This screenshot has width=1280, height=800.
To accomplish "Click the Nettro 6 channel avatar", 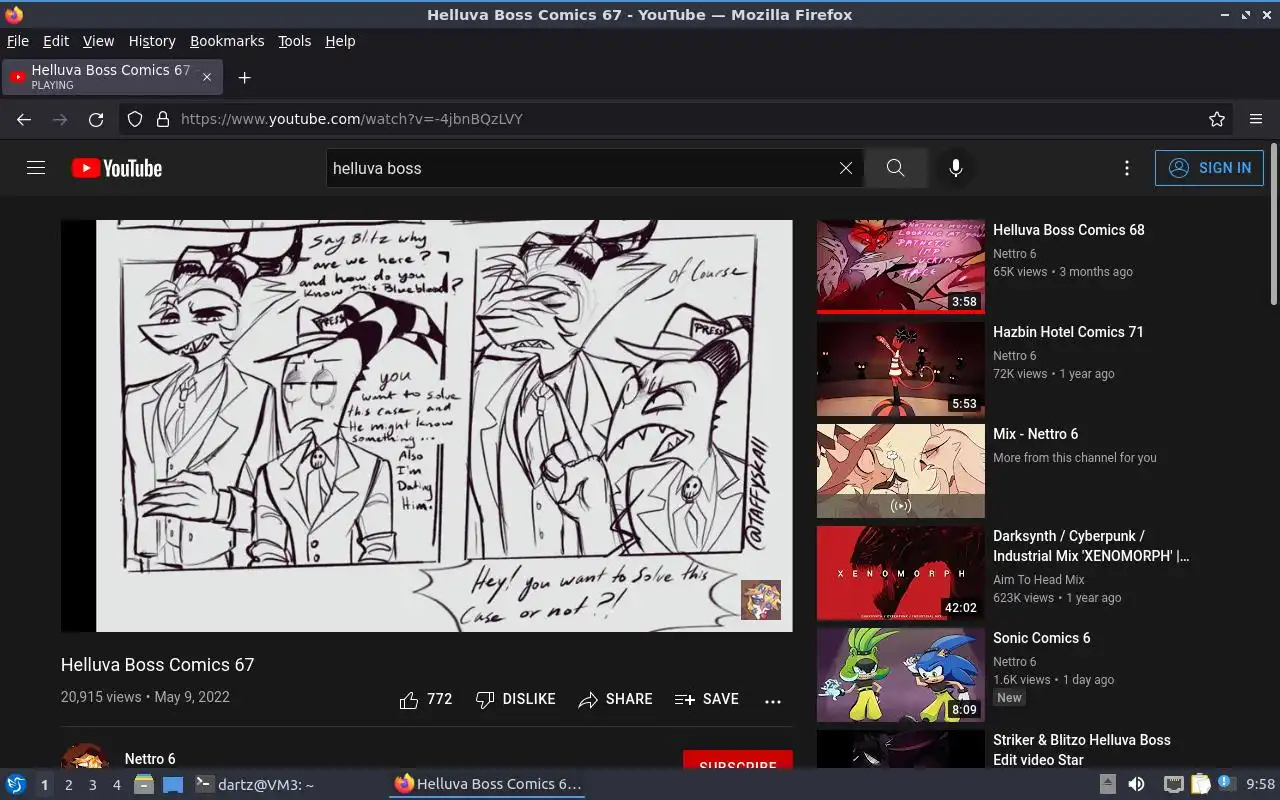I will 85,756.
